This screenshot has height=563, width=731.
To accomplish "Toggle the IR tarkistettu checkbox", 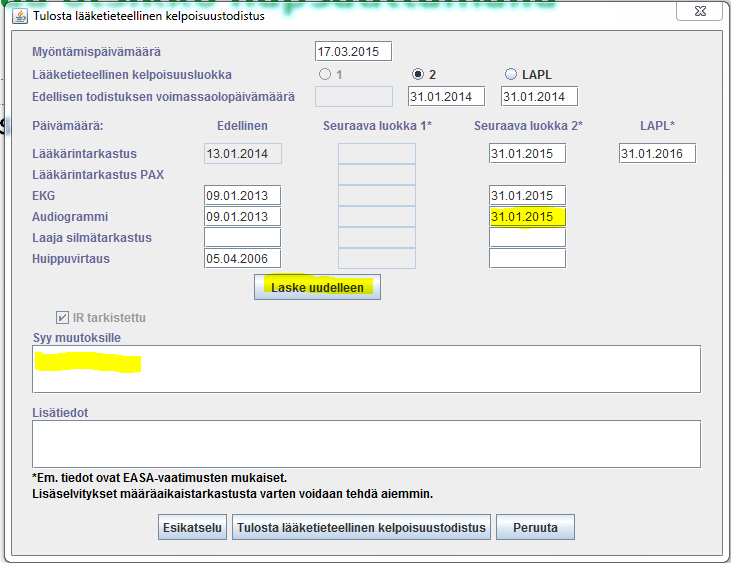I will click(x=62, y=318).
